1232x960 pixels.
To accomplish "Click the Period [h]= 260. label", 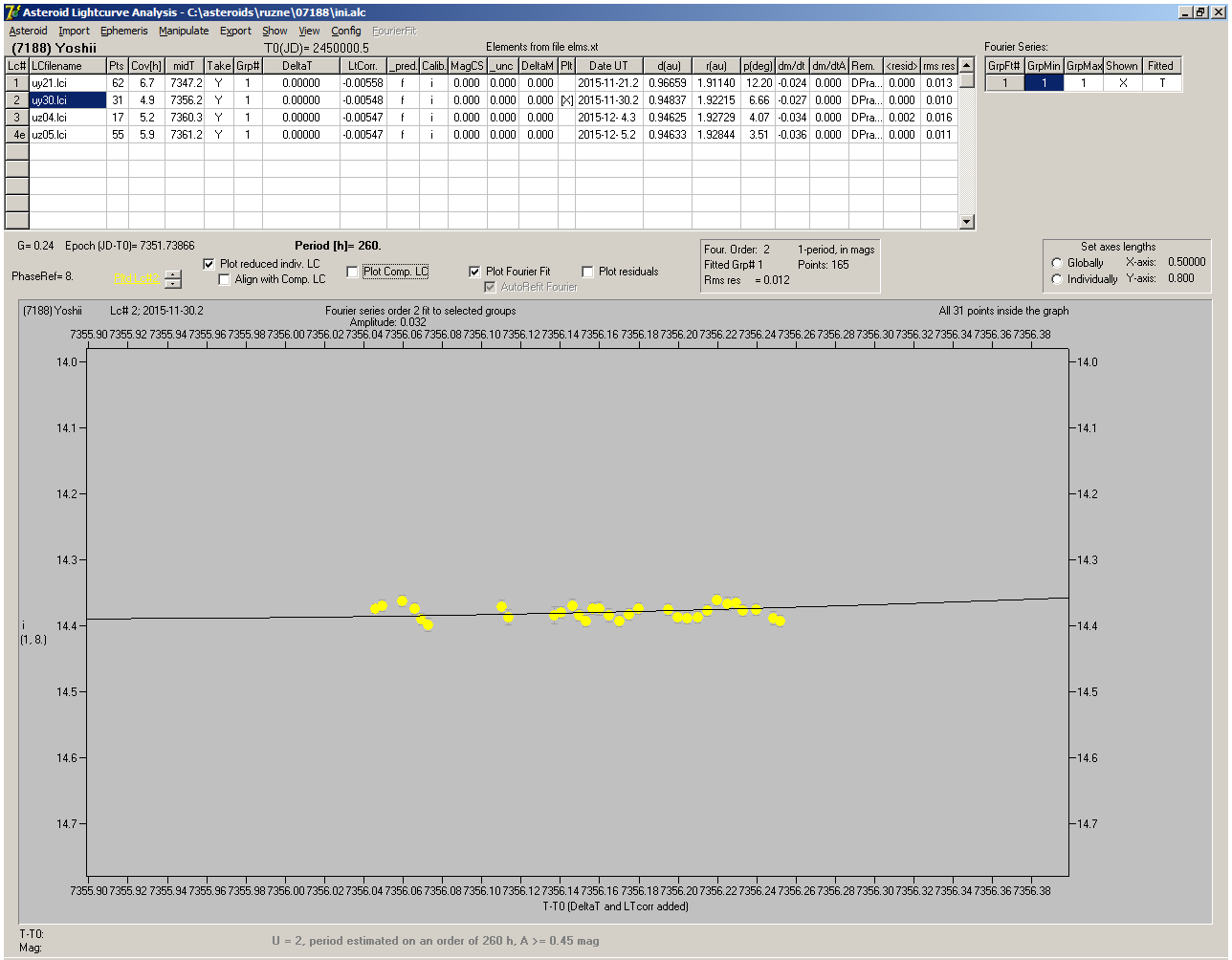I will (x=338, y=246).
